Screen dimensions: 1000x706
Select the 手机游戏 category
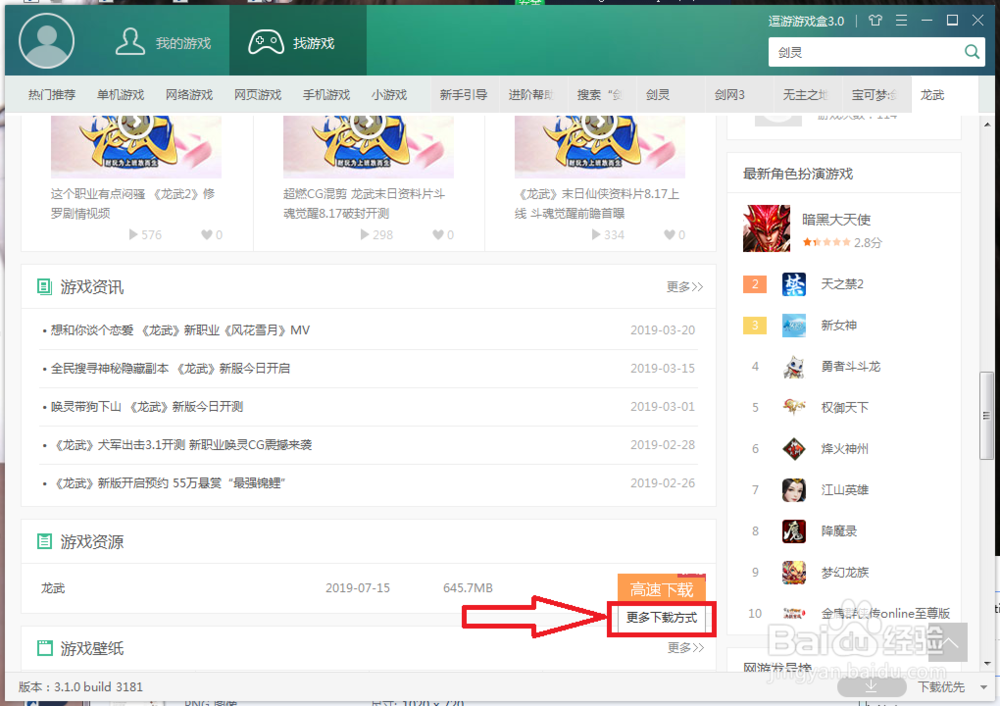click(x=327, y=94)
